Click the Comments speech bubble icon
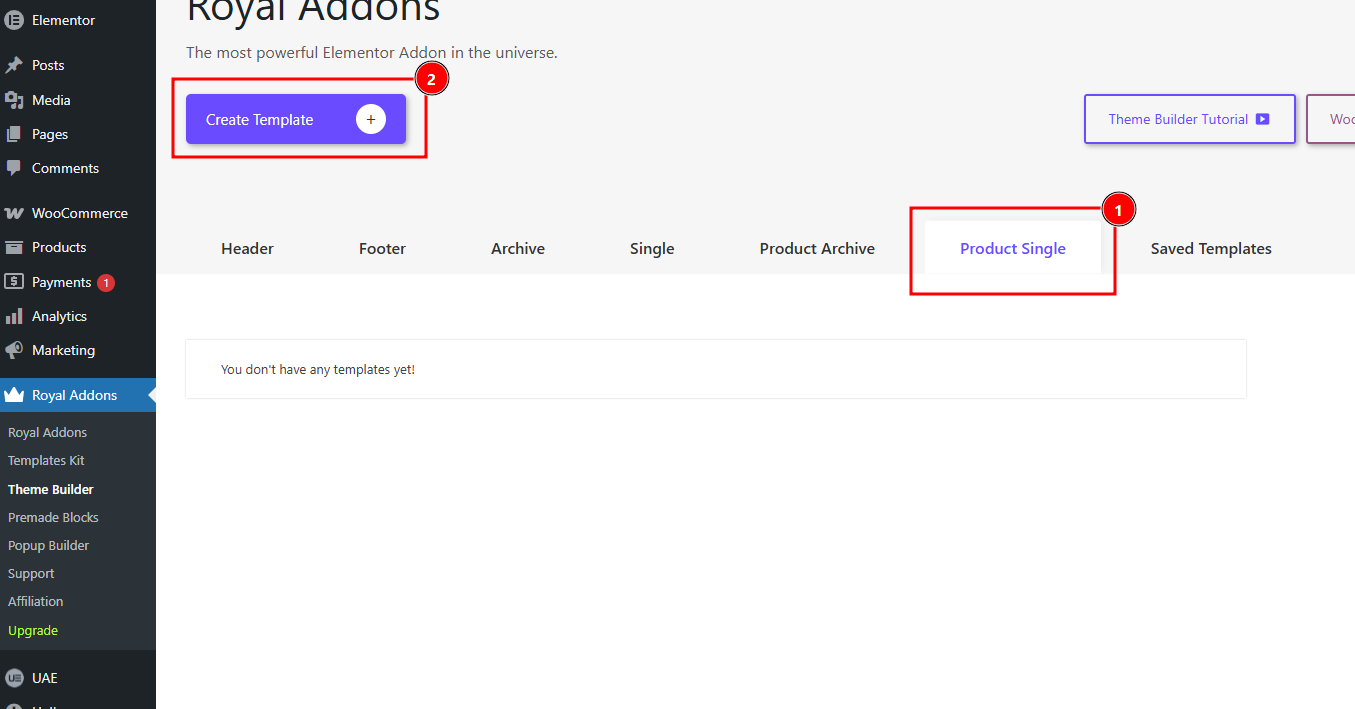This screenshot has height=709, width=1355. (14, 168)
